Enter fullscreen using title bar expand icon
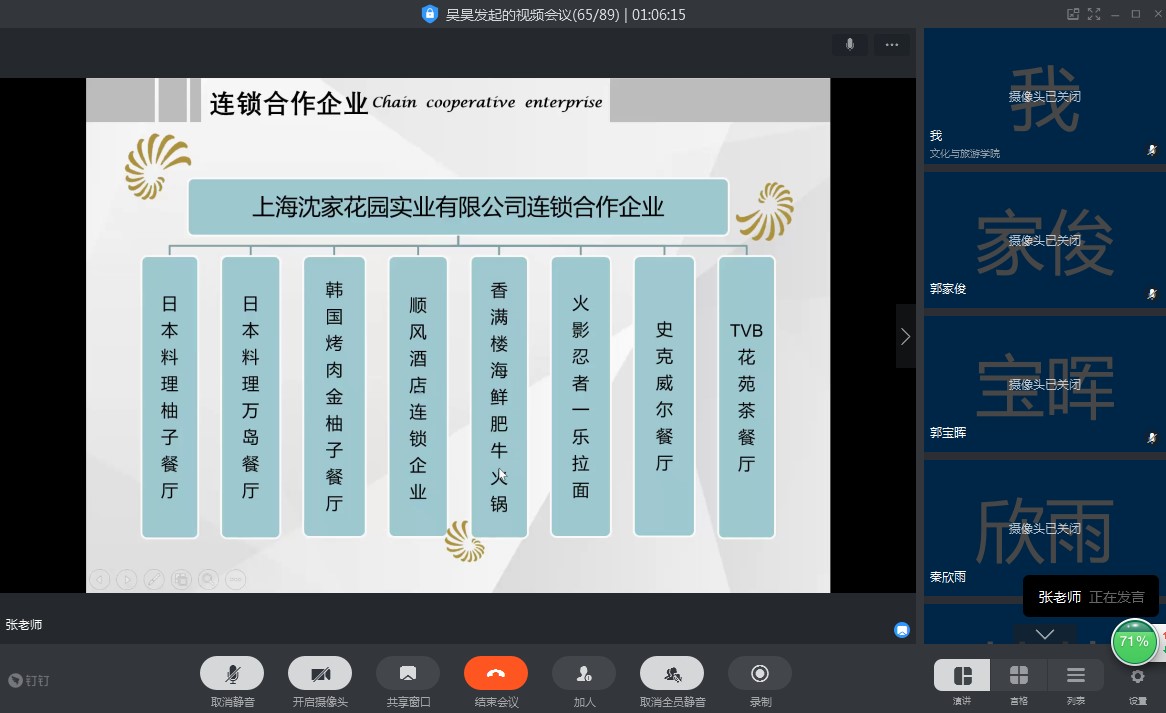1166x713 pixels. (x=1095, y=14)
